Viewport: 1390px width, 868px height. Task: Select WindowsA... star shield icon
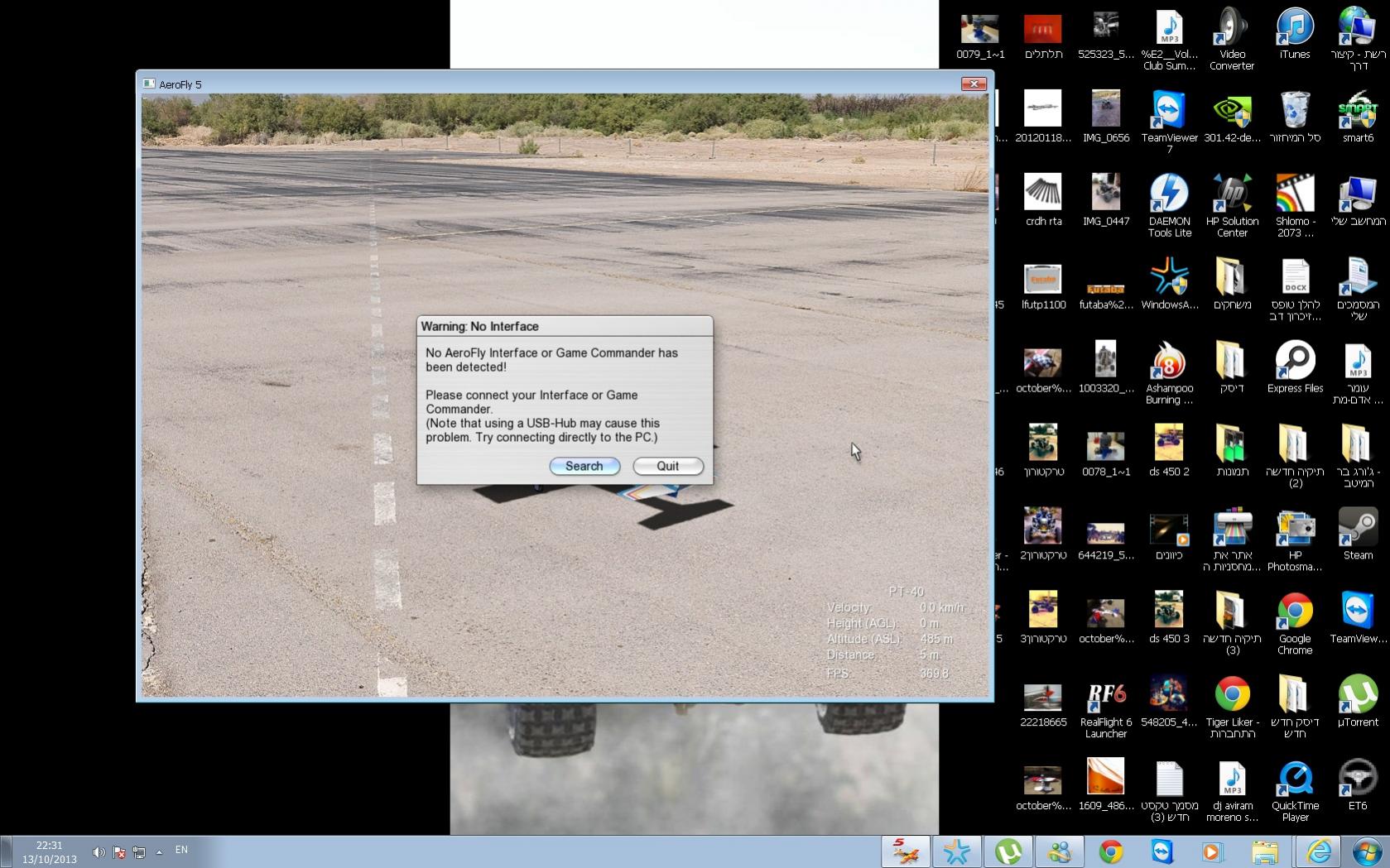1169,283
